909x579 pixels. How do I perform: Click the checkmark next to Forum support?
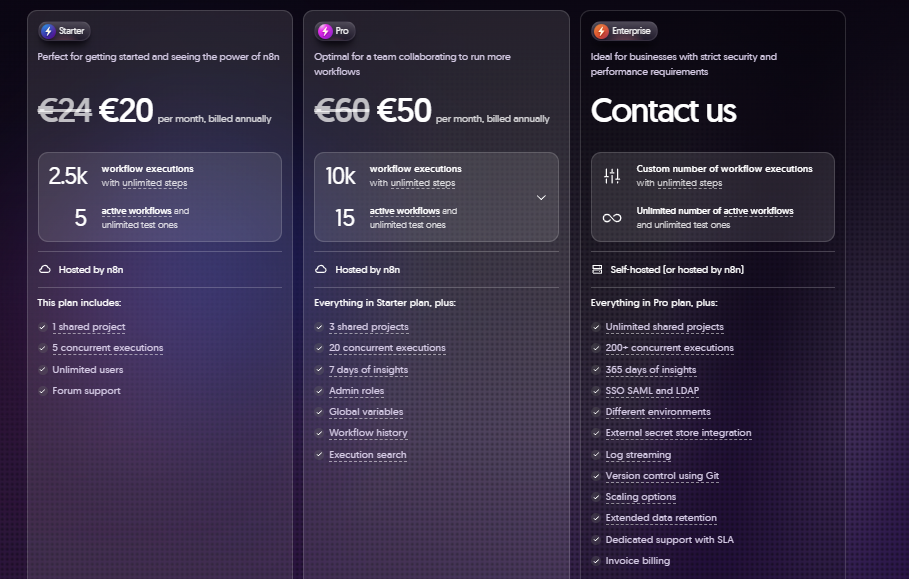[42, 391]
